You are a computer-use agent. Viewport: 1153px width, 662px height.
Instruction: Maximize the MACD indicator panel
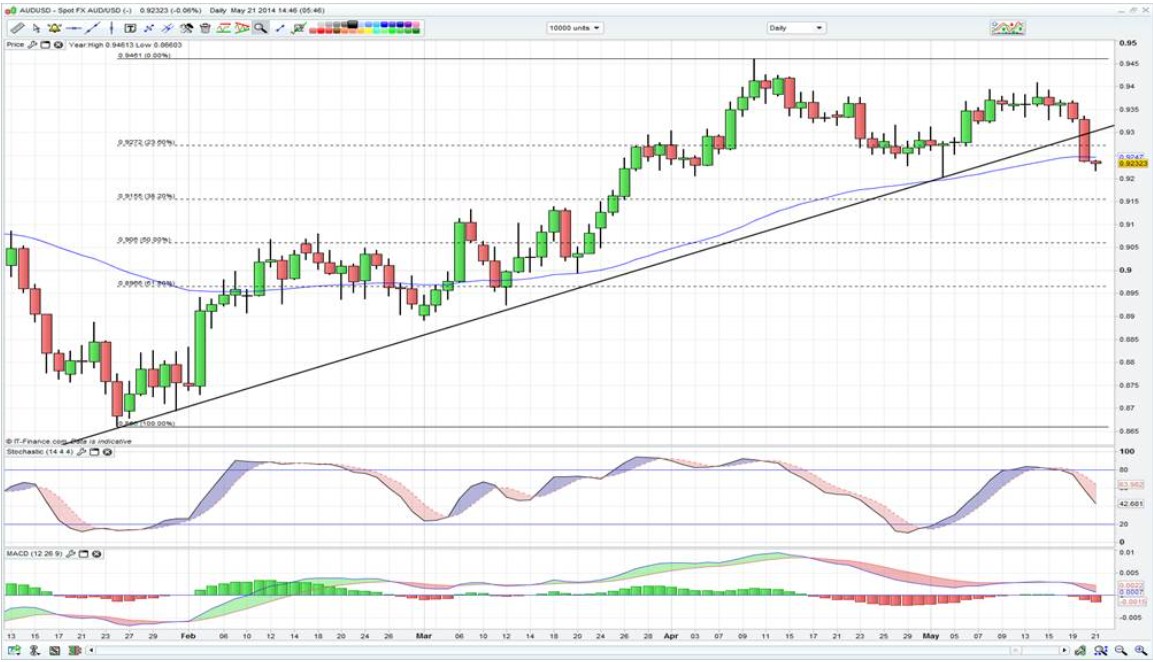pos(82,554)
